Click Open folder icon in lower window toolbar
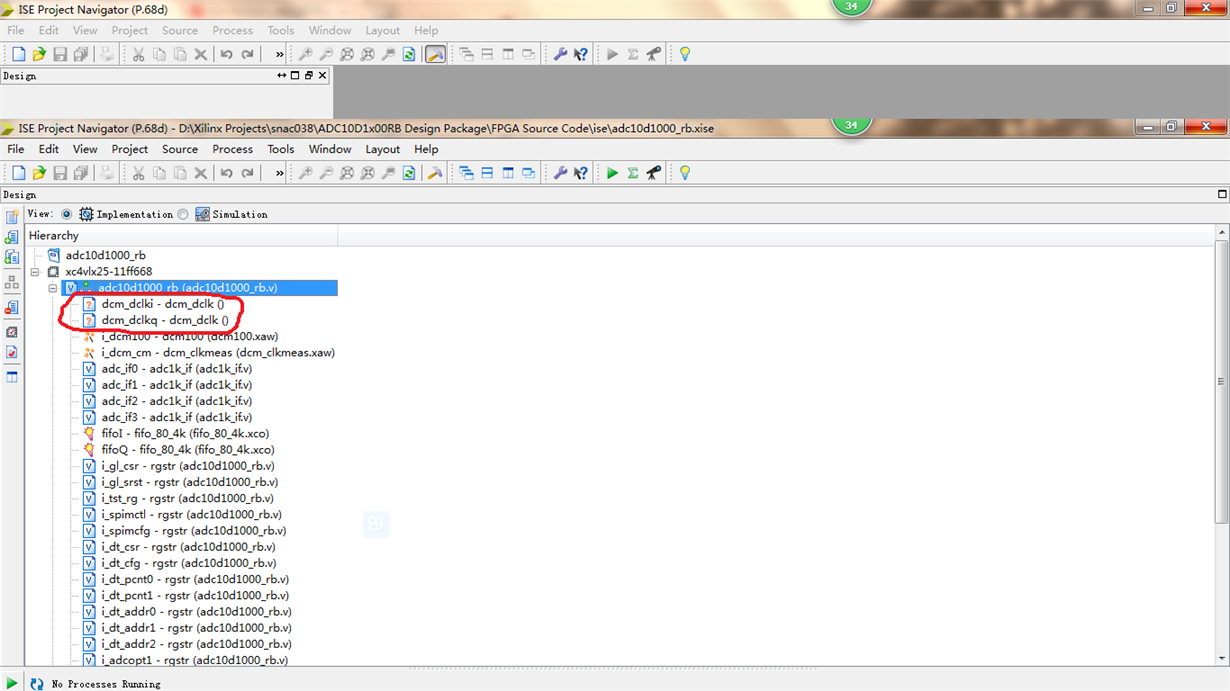 39,173
